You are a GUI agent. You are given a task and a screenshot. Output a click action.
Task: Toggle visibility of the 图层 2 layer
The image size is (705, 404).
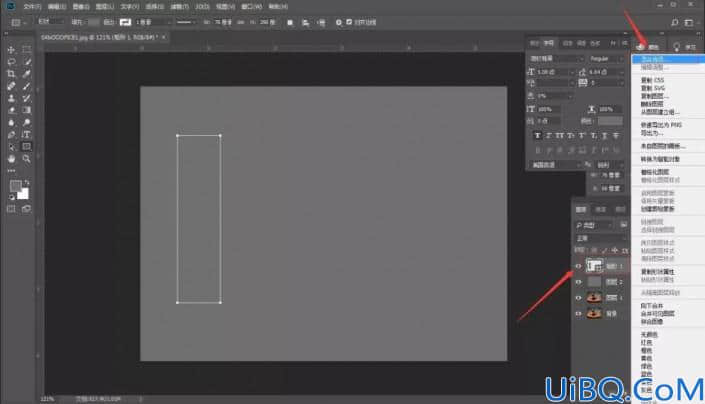coord(578,282)
